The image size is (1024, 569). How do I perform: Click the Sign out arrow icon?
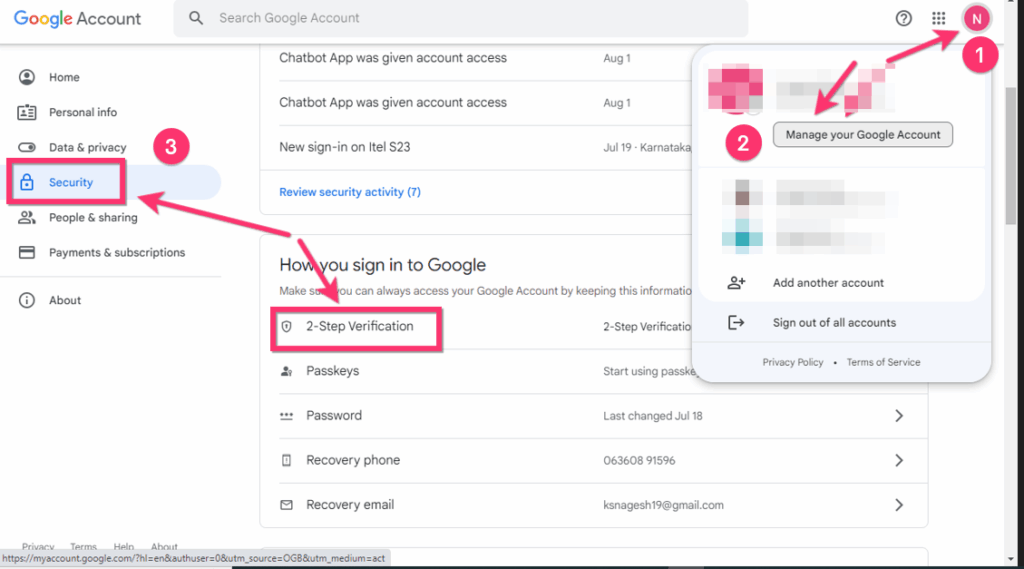[736, 323]
